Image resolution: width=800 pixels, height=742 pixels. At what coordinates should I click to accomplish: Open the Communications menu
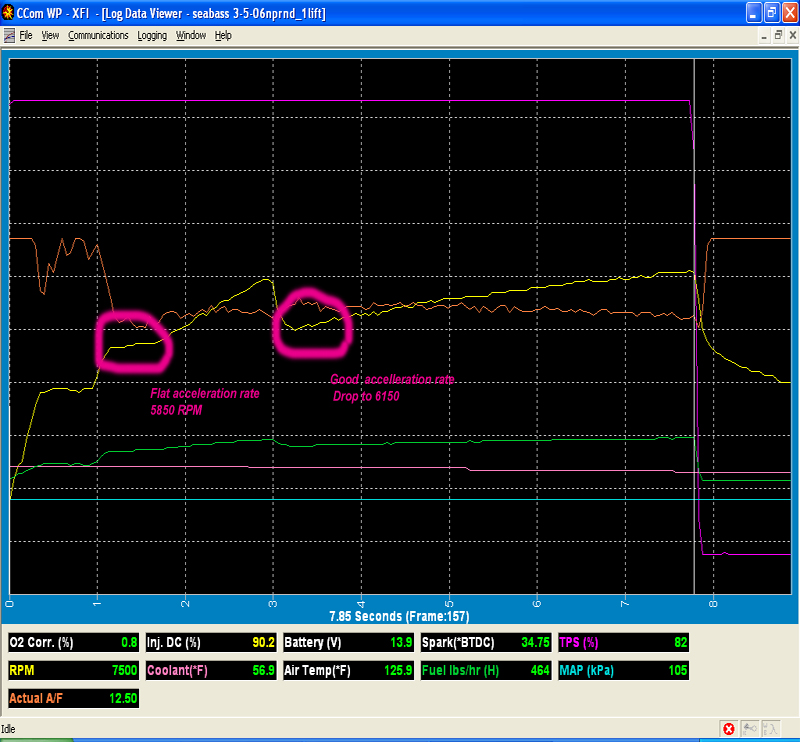[x=98, y=35]
